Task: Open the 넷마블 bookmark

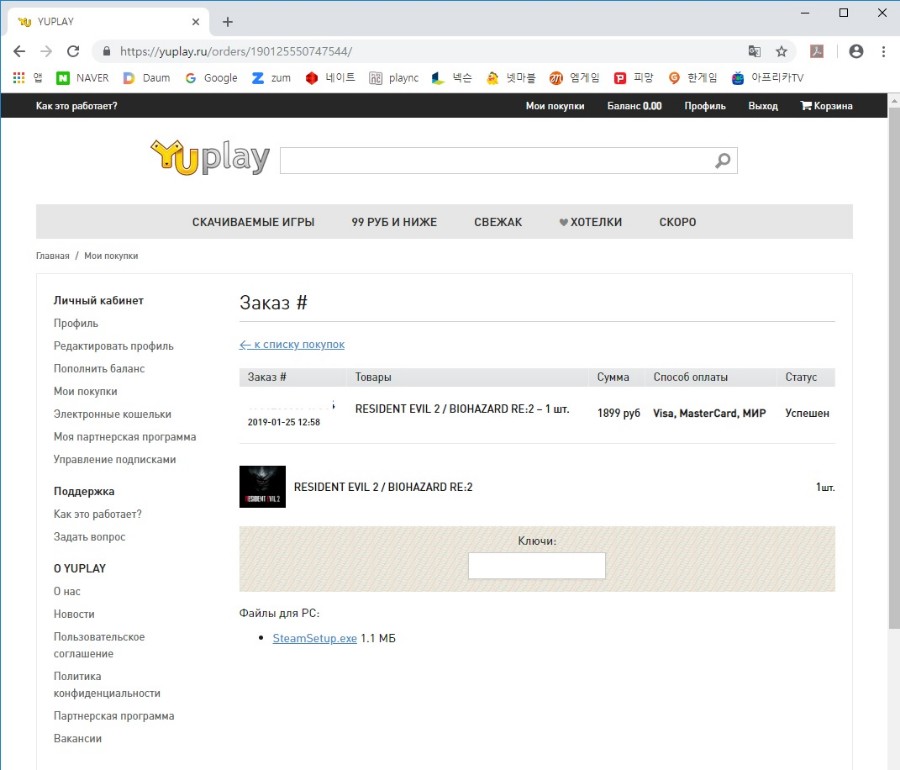Action: 511,77
